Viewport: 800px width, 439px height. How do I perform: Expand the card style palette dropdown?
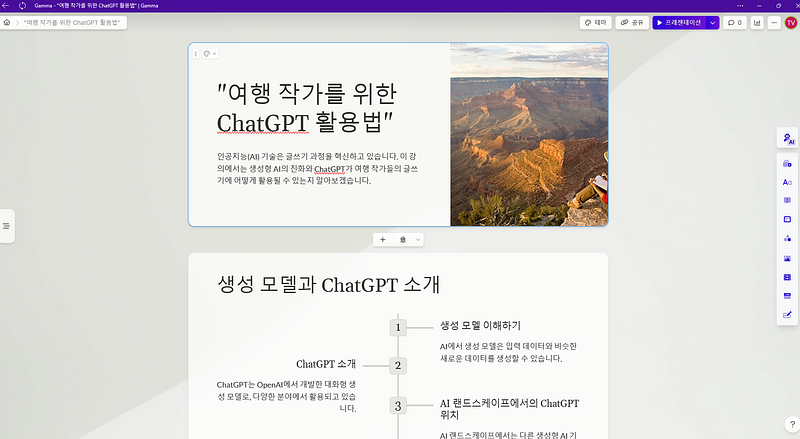(210, 54)
